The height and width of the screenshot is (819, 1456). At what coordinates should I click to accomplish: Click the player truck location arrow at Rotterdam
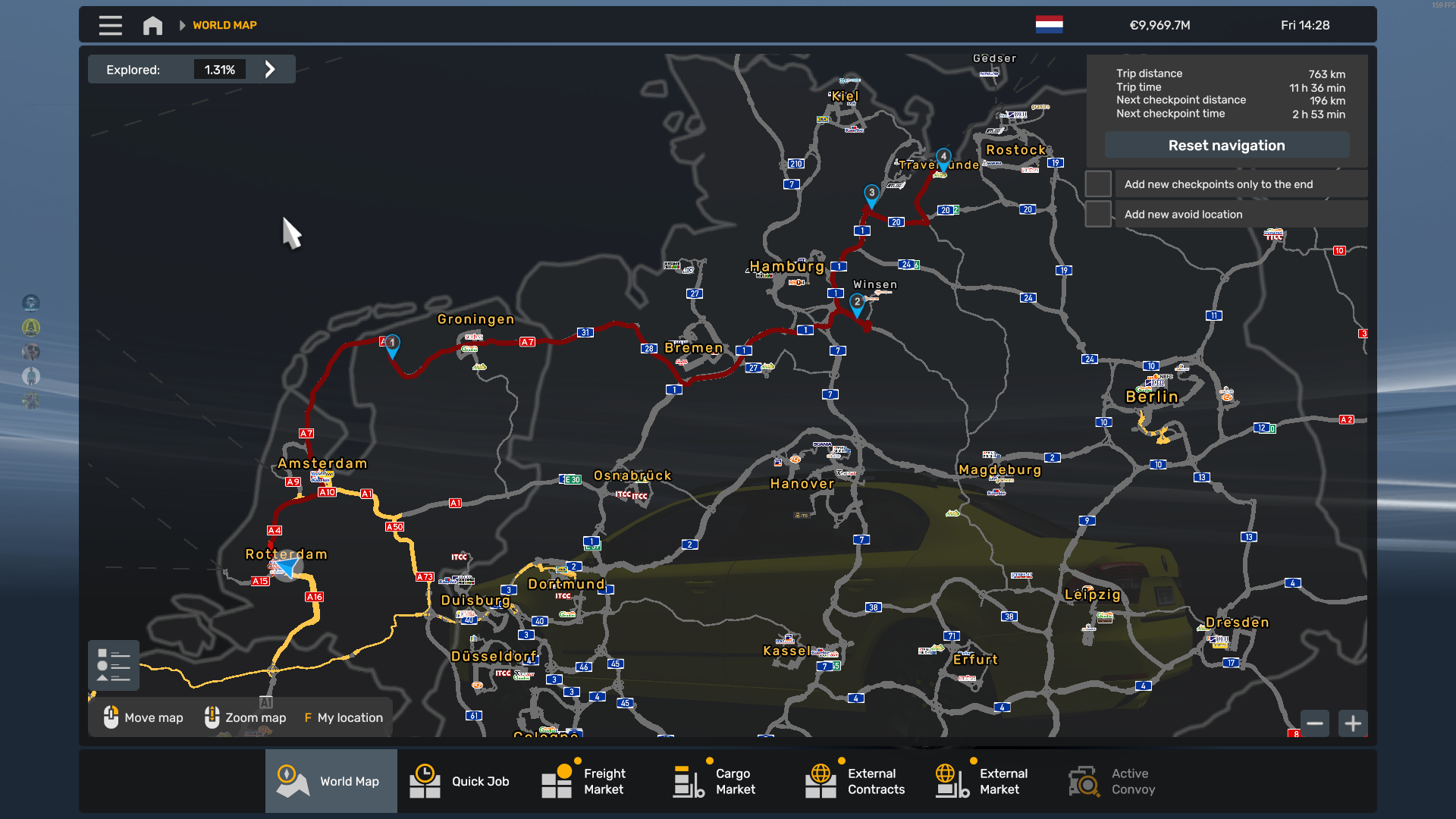coord(287,566)
